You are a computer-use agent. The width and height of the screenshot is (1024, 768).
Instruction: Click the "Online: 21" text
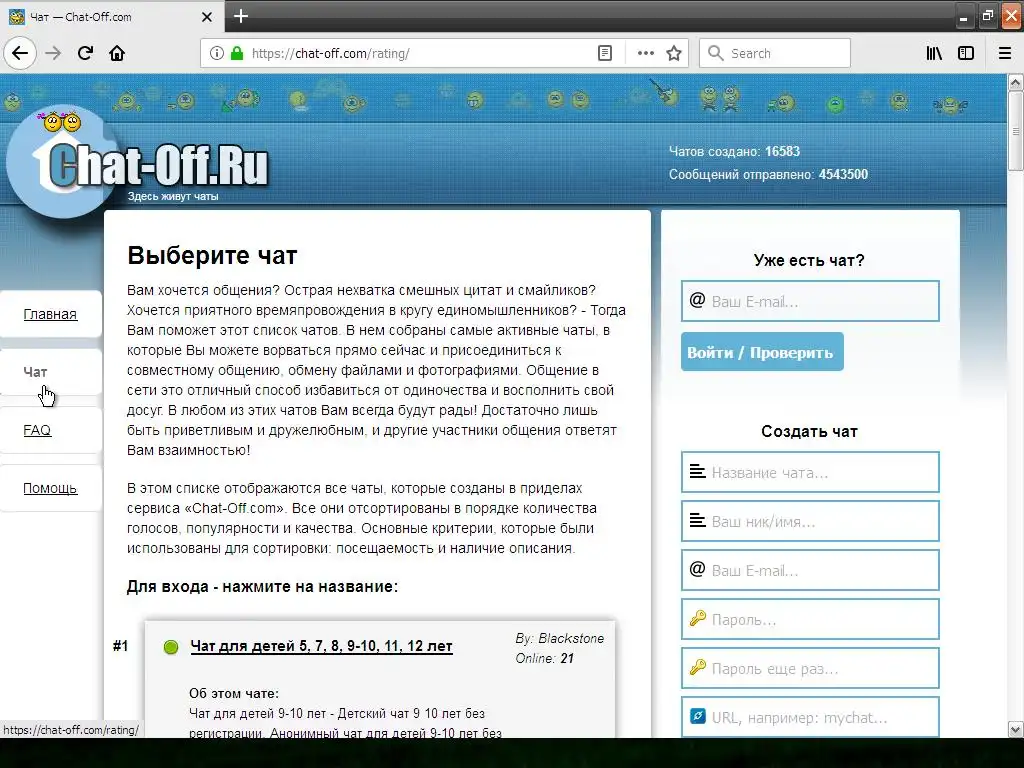(x=545, y=658)
